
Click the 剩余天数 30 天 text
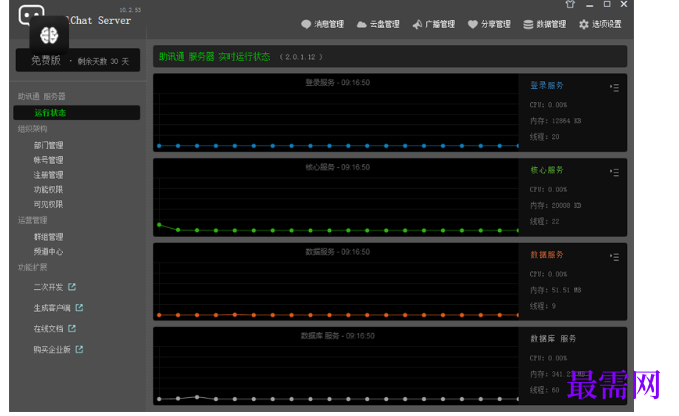[103, 61]
